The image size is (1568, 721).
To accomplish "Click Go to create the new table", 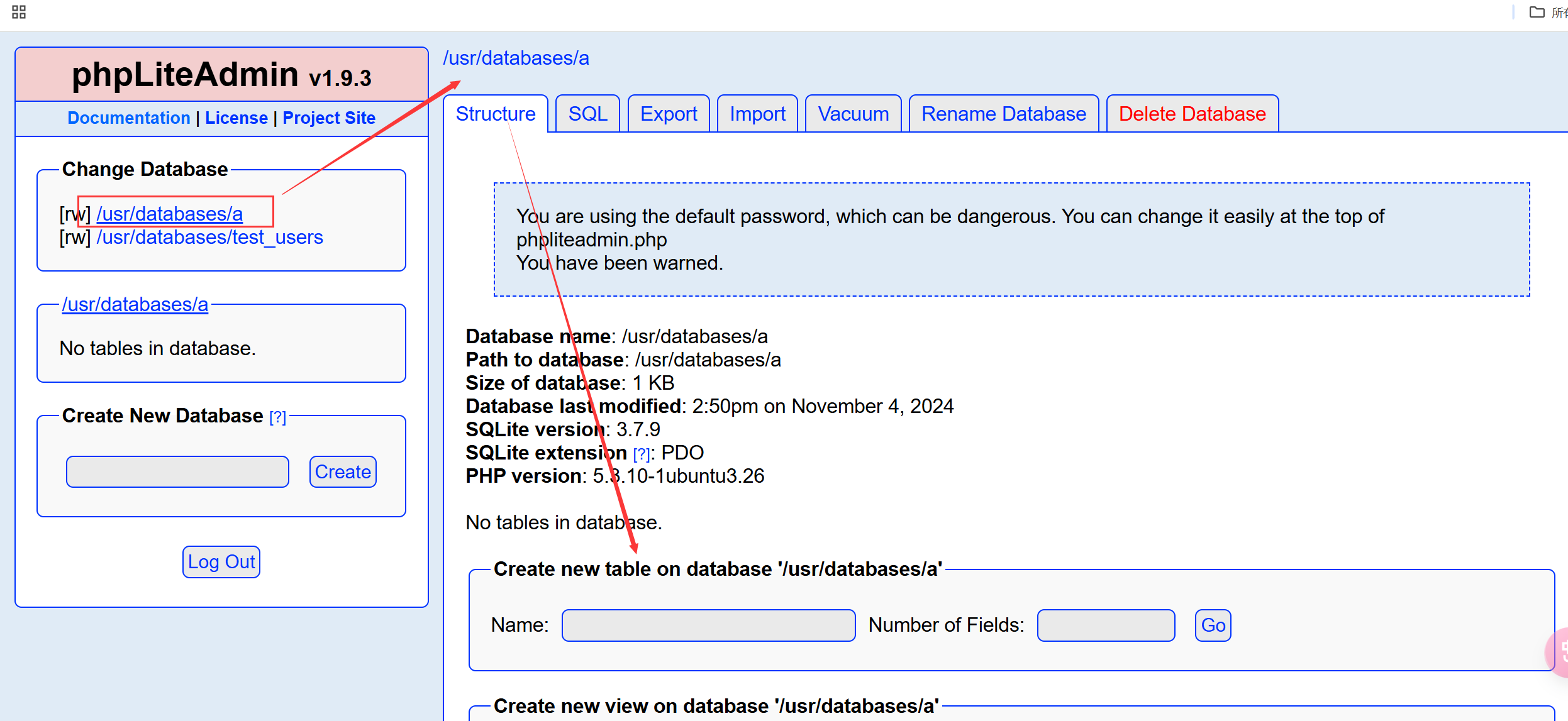I will click(1213, 625).
